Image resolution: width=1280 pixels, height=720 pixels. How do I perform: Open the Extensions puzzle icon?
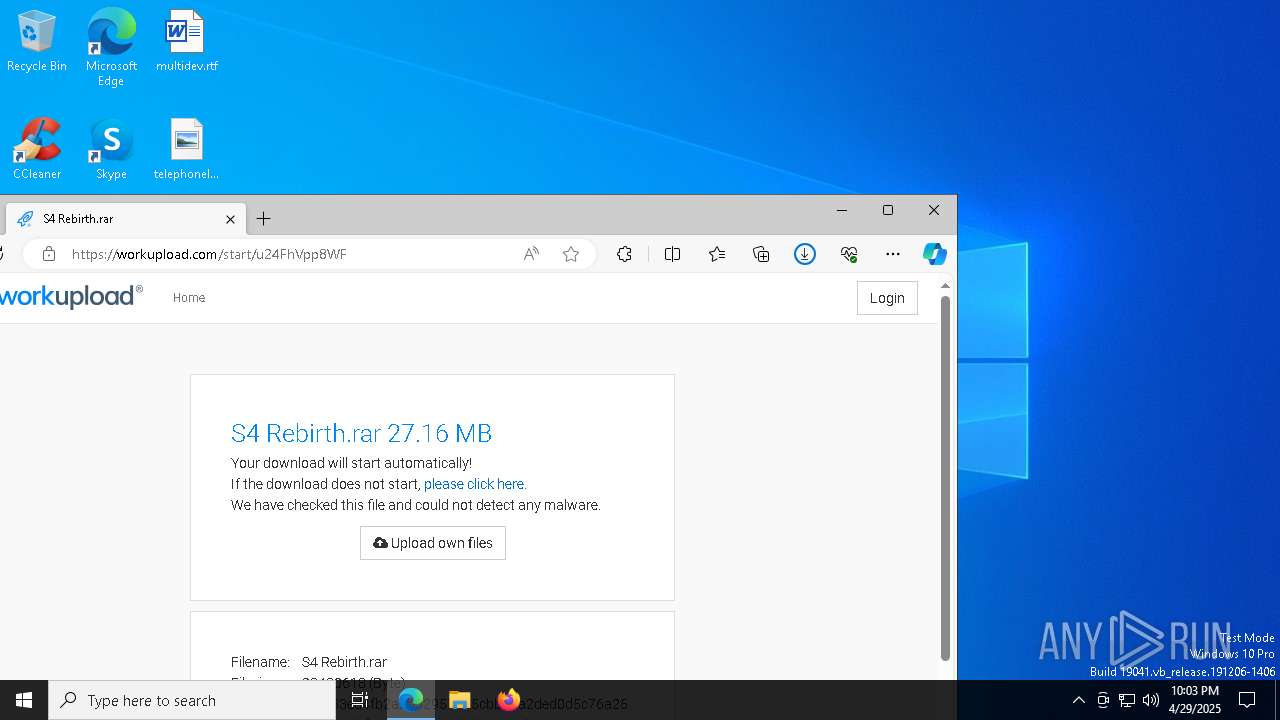click(x=624, y=254)
